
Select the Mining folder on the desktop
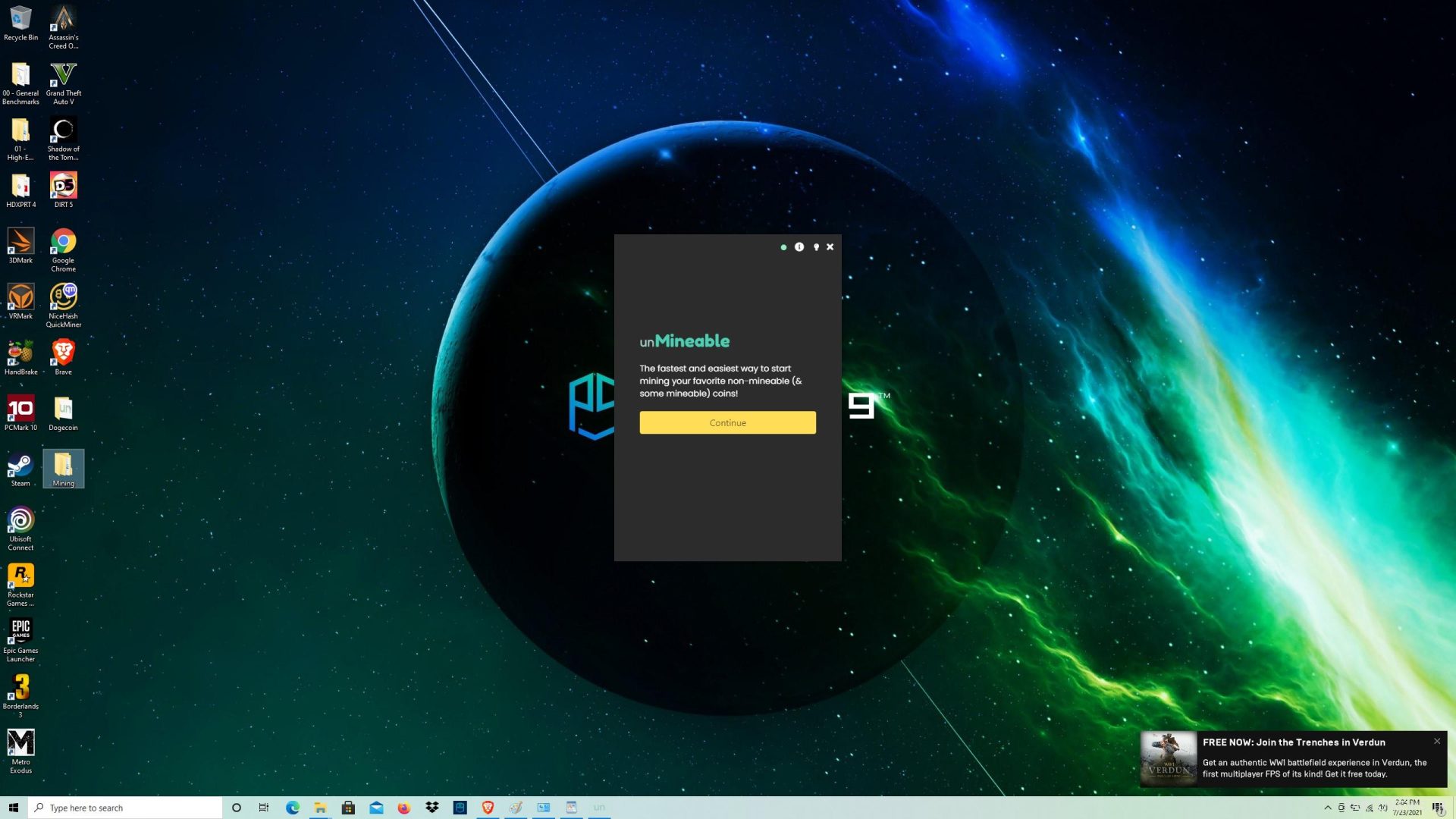coord(63,469)
